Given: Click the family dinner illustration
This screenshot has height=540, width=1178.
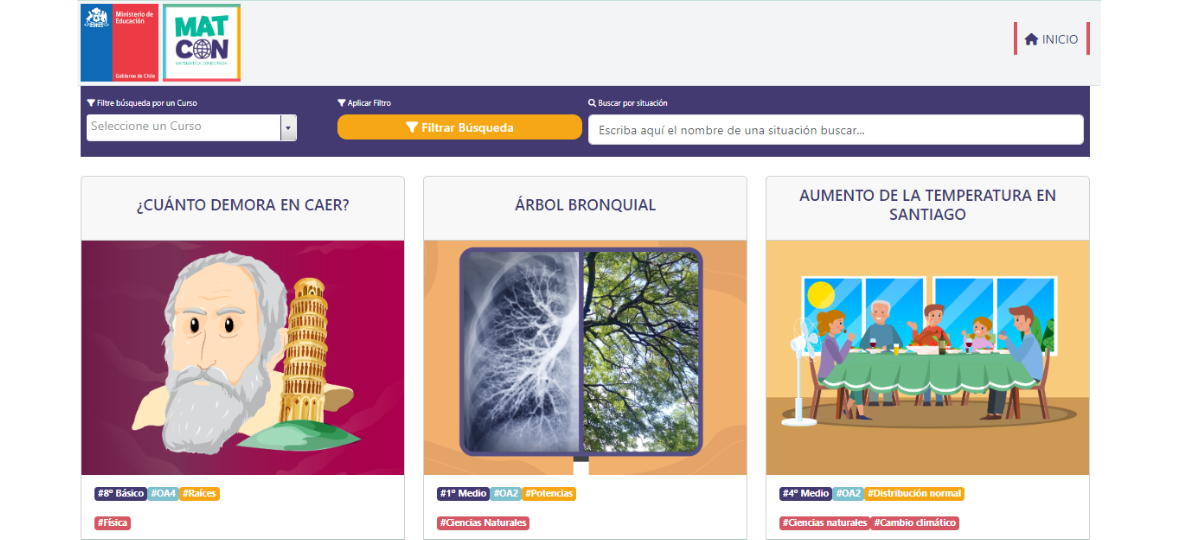Looking at the screenshot, I should click(x=927, y=357).
